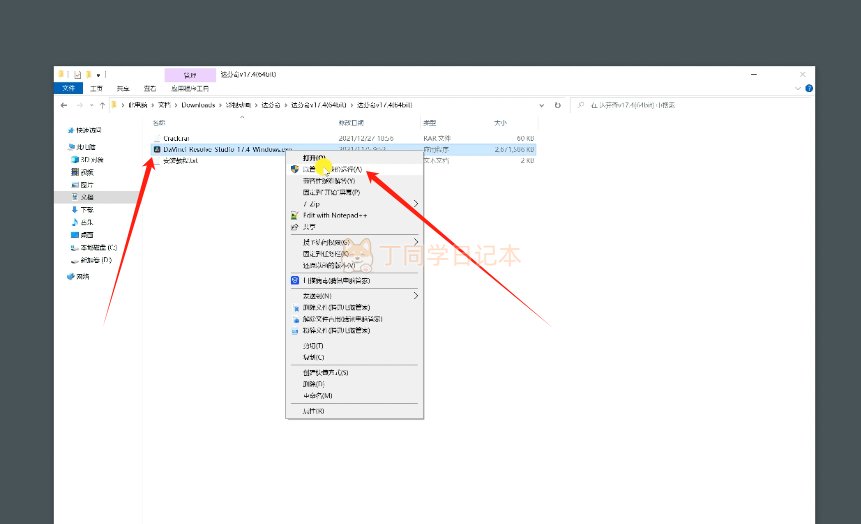Click the back navigation arrow
Viewport: 861px width, 524px height.
pyautogui.click(x=65, y=105)
